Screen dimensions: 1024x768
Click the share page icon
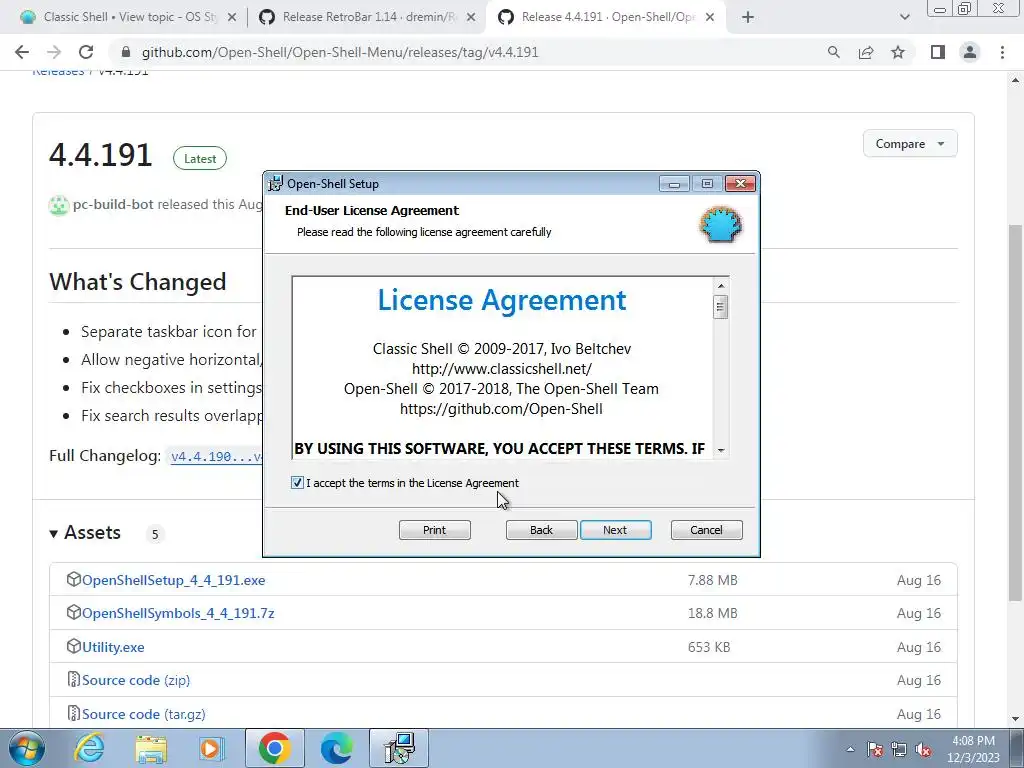click(866, 52)
